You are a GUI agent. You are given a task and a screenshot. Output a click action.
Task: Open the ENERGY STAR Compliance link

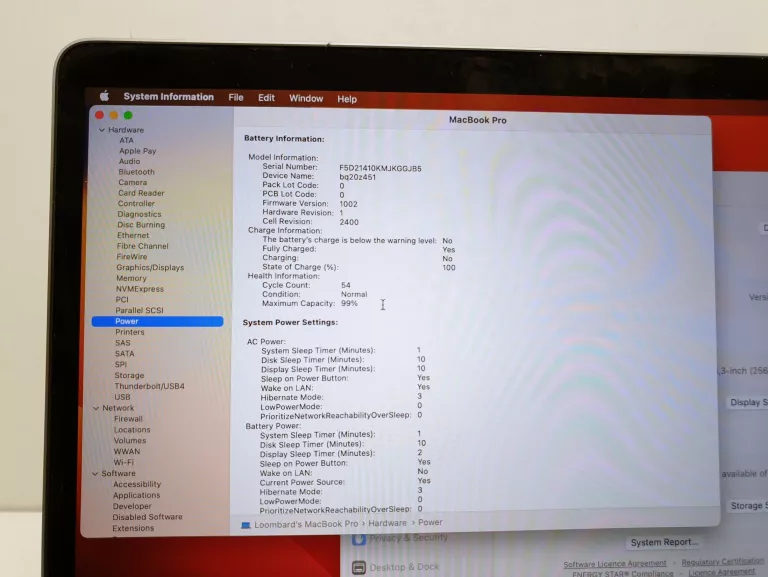[x=623, y=574]
